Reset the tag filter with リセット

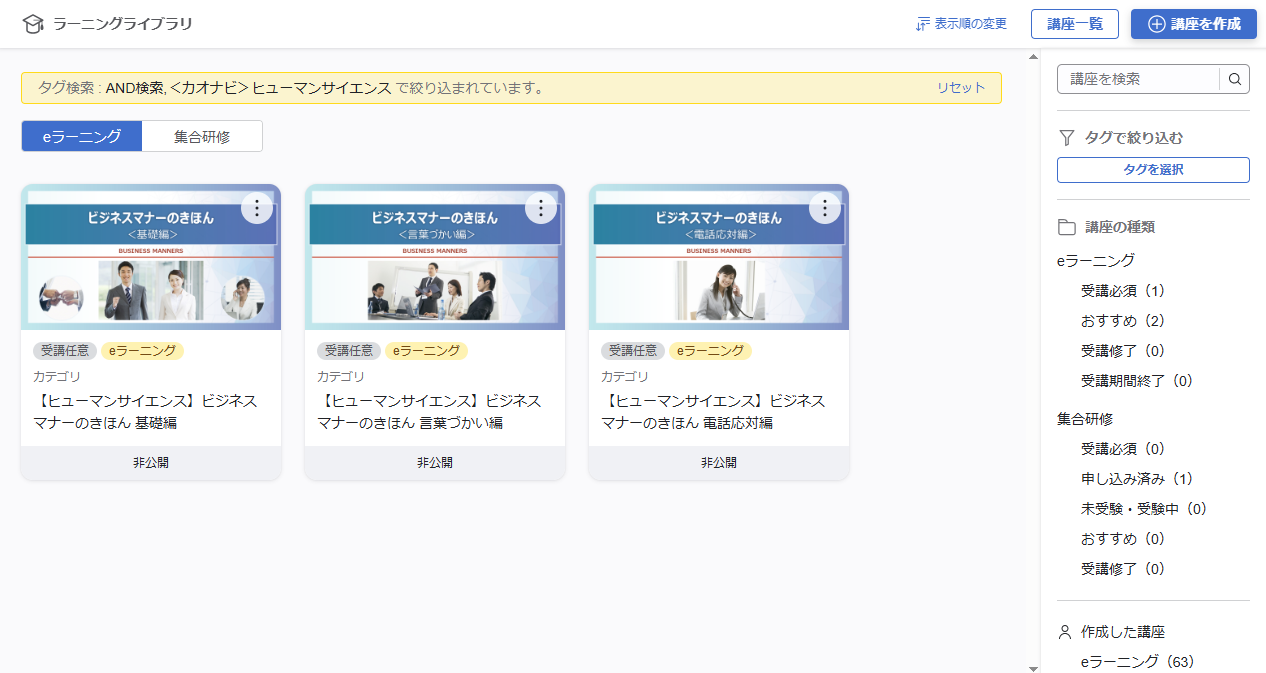959,87
